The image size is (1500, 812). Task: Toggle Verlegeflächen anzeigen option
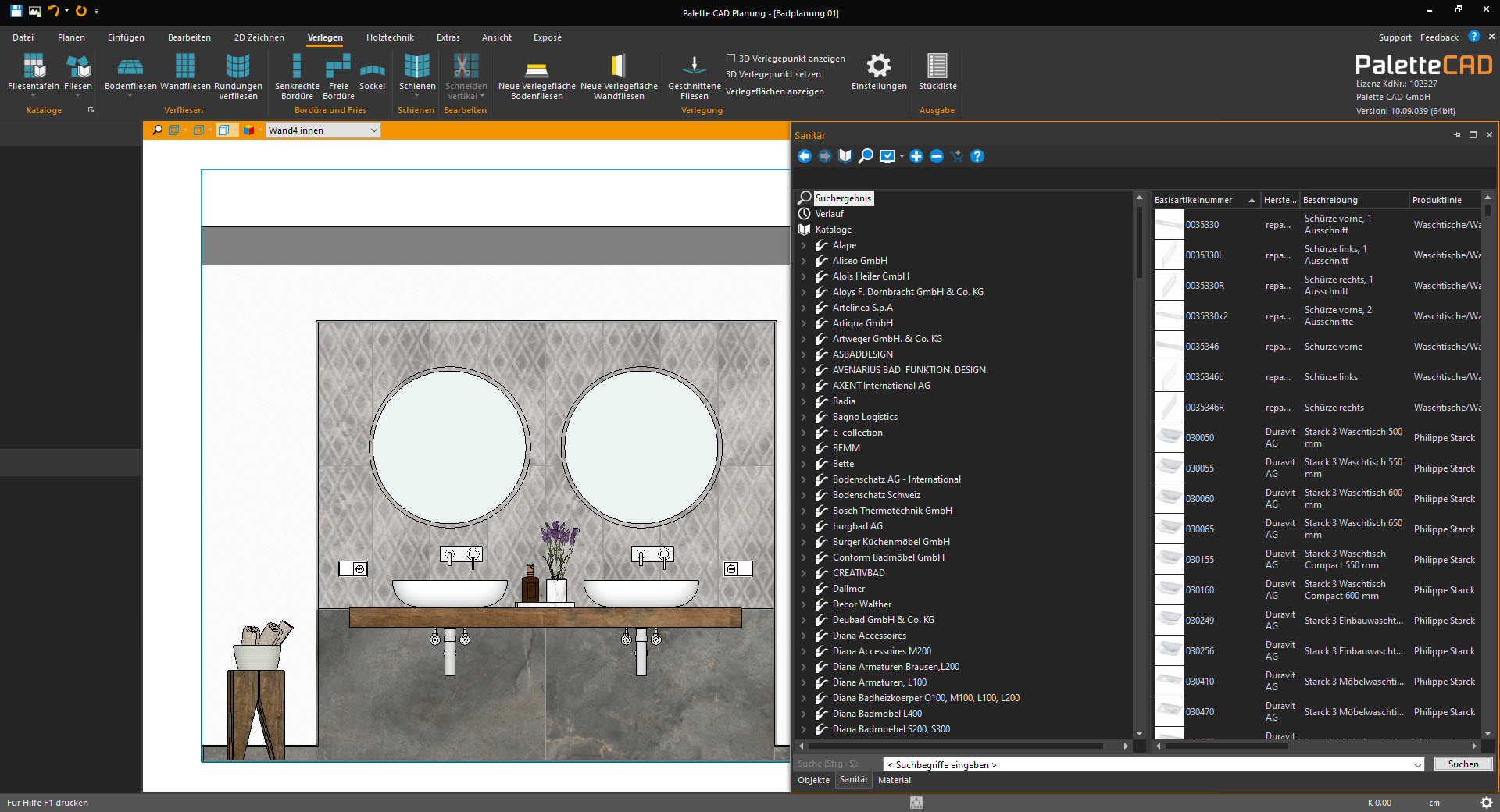pyautogui.click(x=775, y=91)
